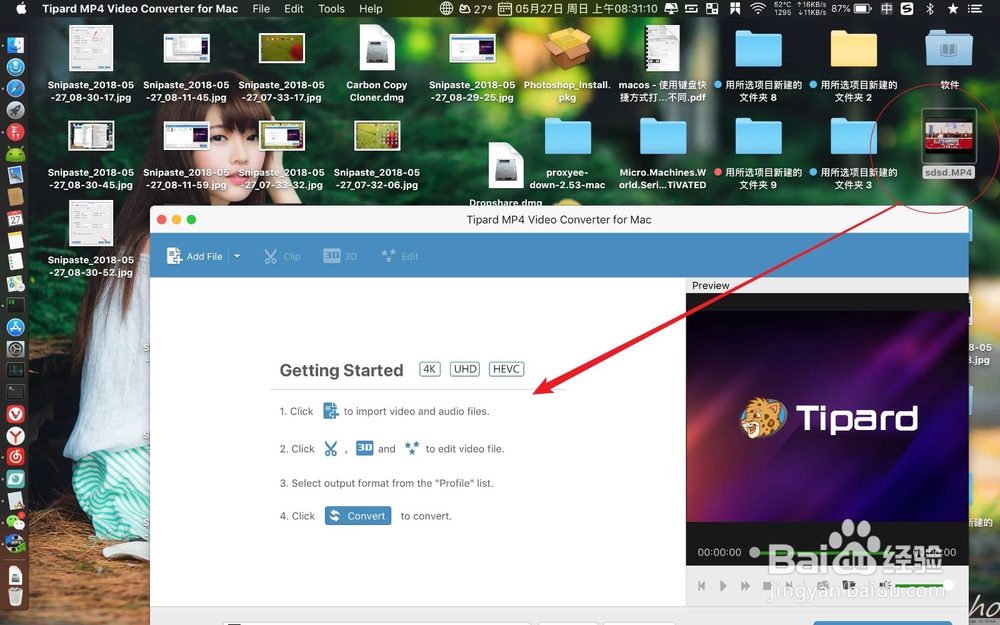Click the 4K badge next to Getting Started
This screenshot has height=625, width=1000.
(429, 368)
